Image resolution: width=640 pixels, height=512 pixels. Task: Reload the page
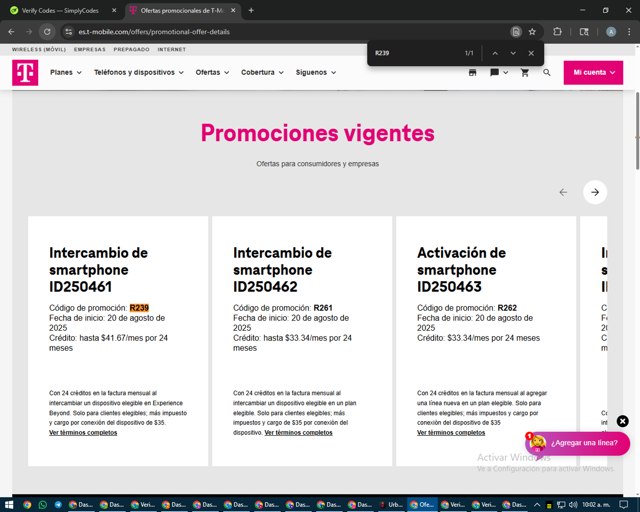[47, 32]
